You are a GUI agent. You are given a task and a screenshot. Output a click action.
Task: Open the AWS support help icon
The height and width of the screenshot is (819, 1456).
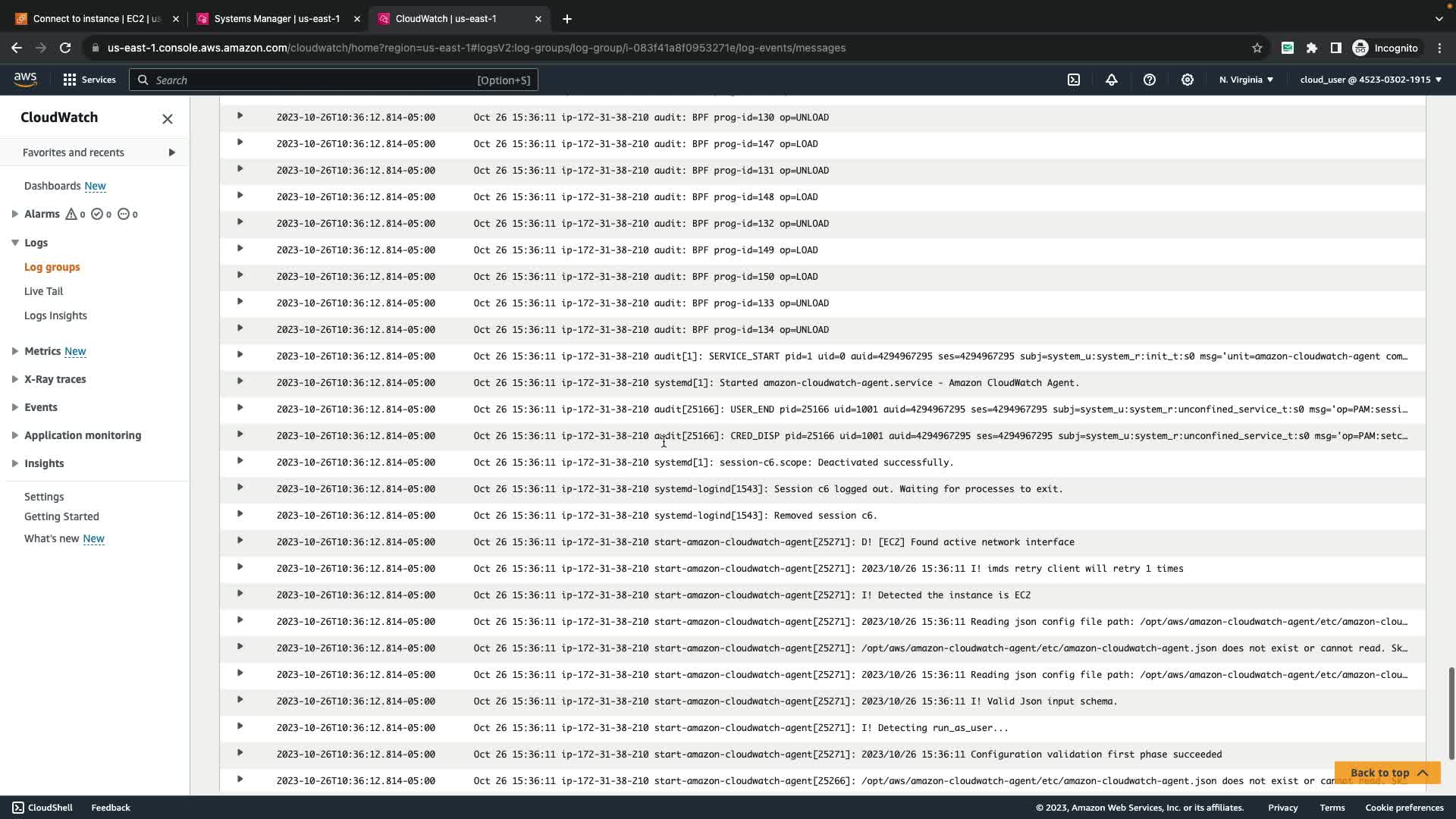pos(1150,80)
